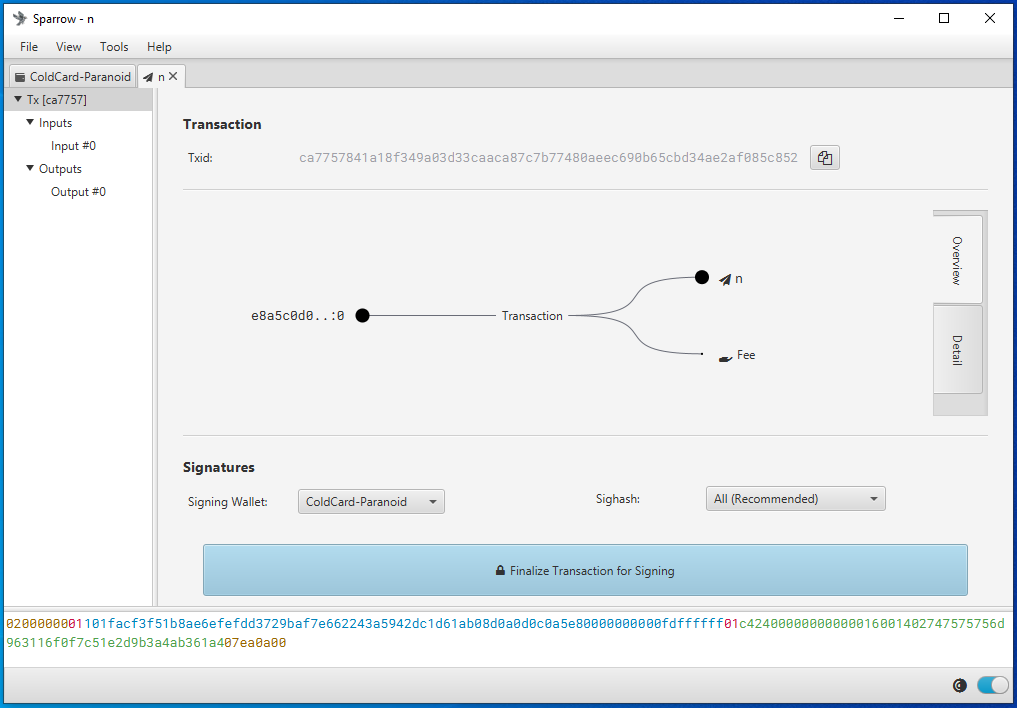Open the Tools menu
Image resolution: width=1017 pixels, height=708 pixels.
114,47
